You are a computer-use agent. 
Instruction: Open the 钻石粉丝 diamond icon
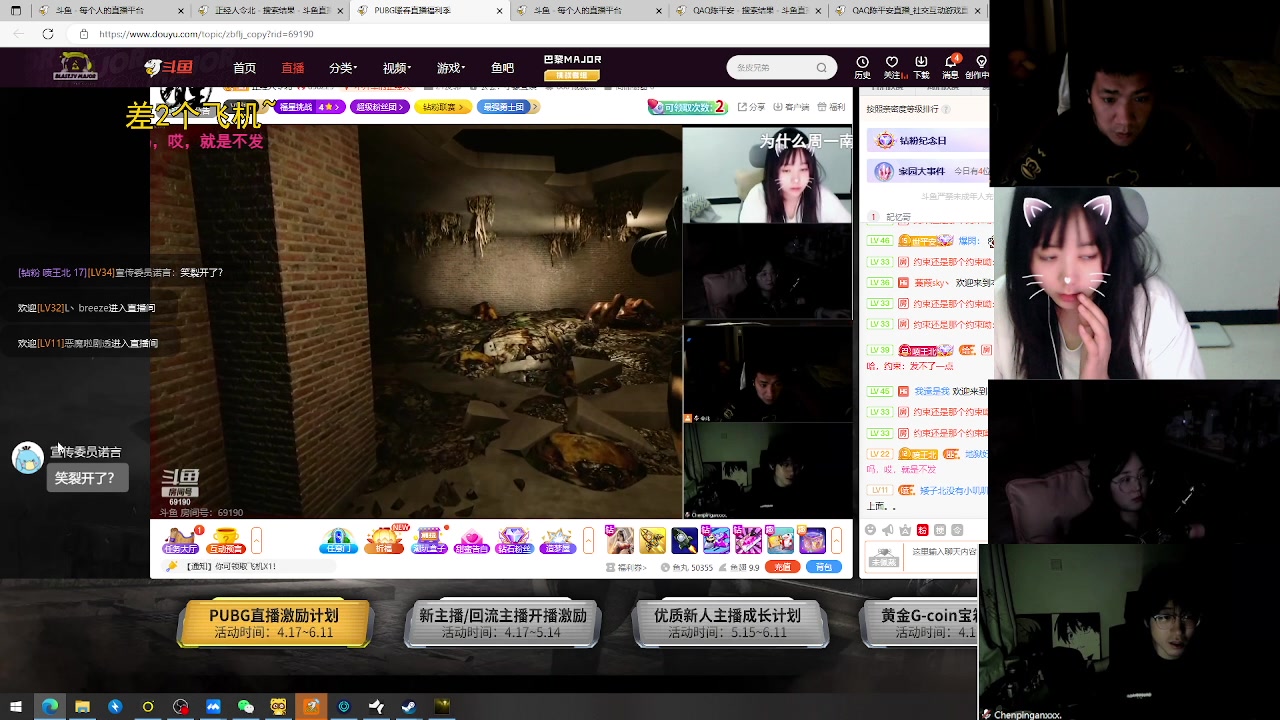514,541
